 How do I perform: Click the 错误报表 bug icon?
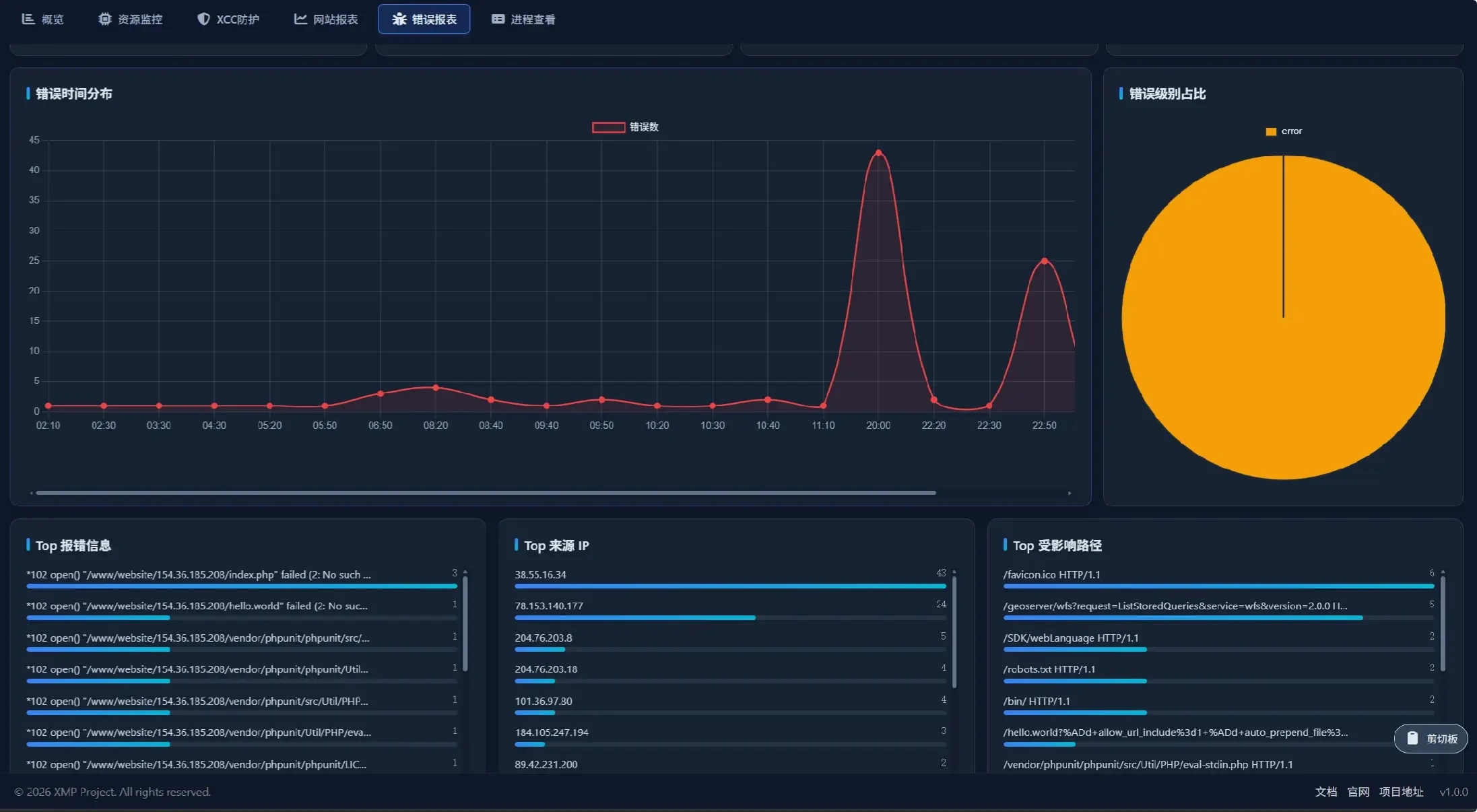399,19
